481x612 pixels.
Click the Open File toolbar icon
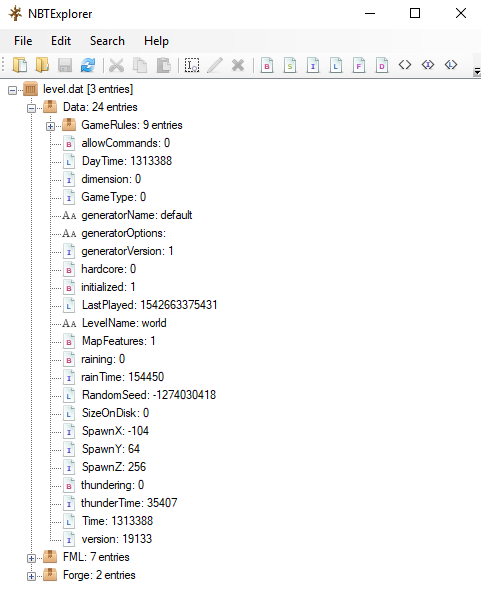[x=20, y=65]
